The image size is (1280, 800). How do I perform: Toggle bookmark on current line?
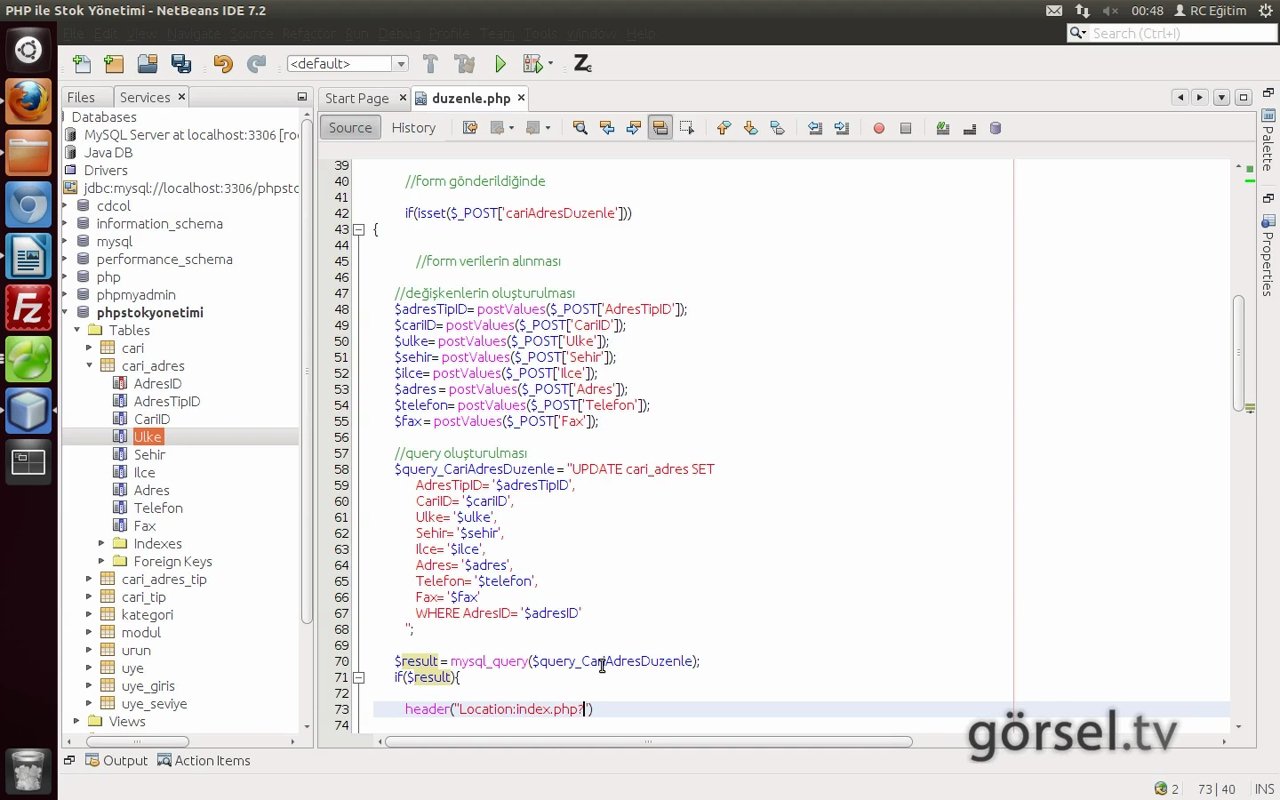(778, 128)
